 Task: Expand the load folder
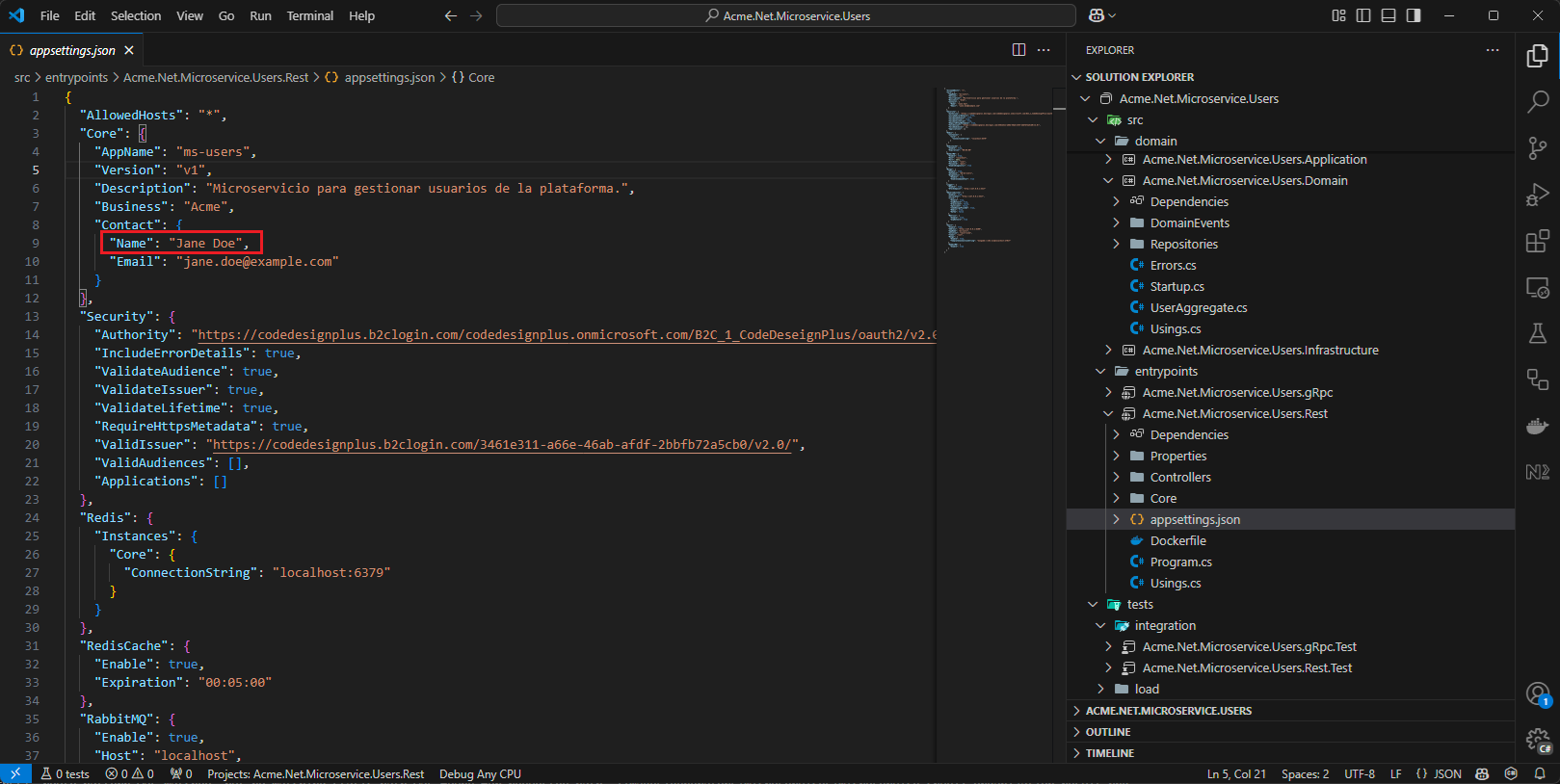tap(1100, 690)
